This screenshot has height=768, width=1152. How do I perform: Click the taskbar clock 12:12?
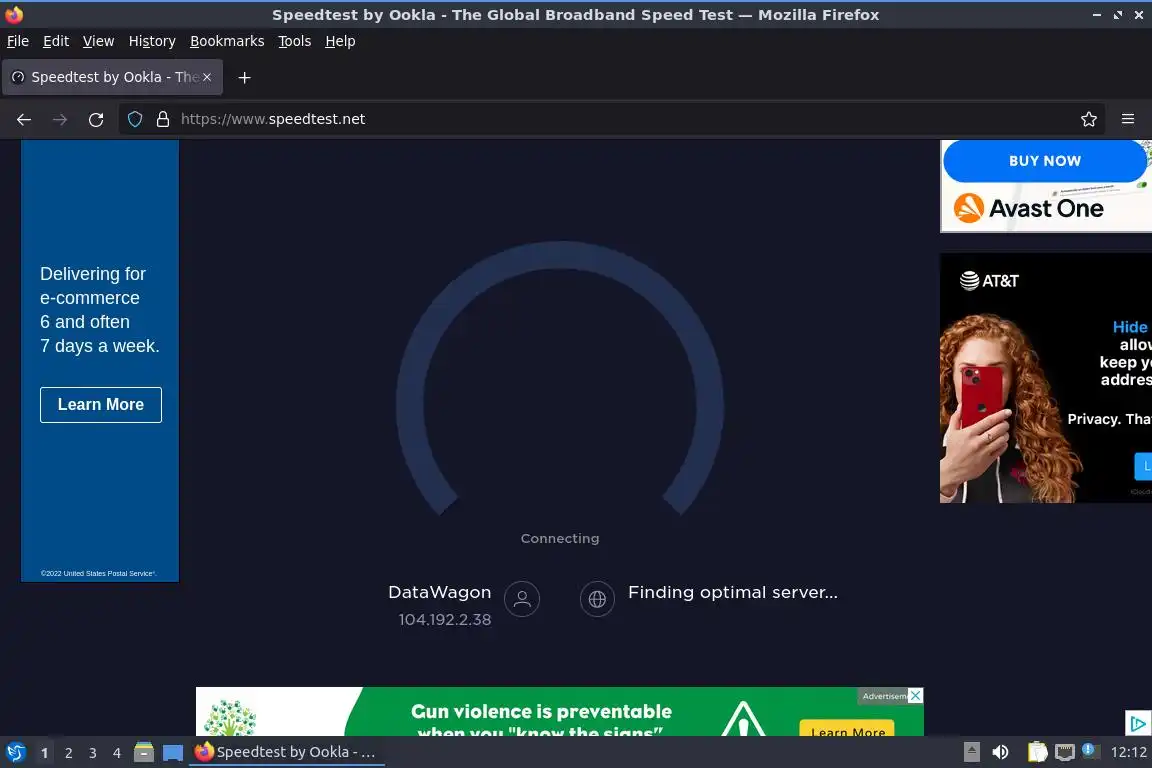(1128, 752)
